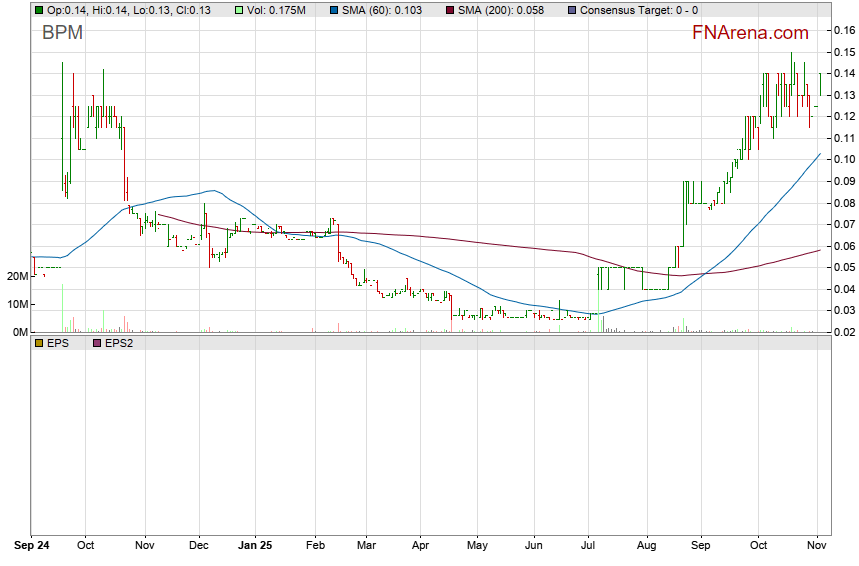The height and width of the screenshot is (566, 859).
Task: Click the Sep 24 date axis label
Action: tap(33, 546)
